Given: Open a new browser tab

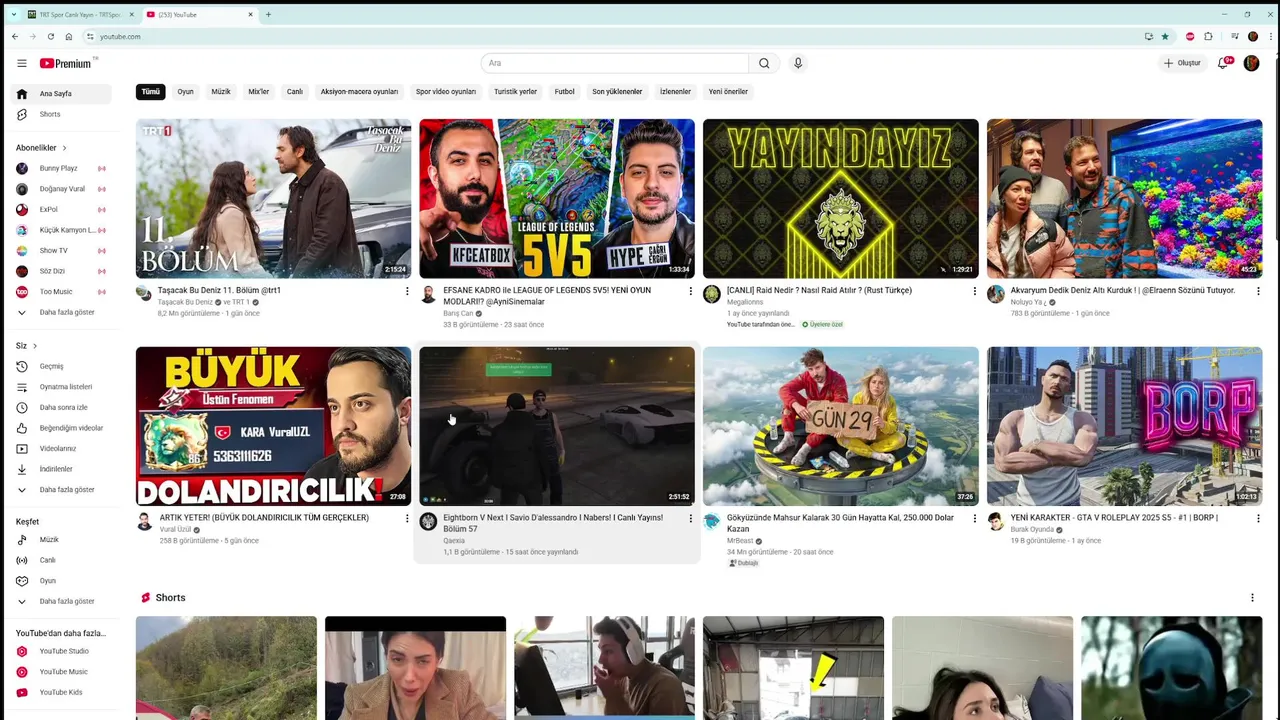Looking at the screenshot, I should (x=268, y=15).
